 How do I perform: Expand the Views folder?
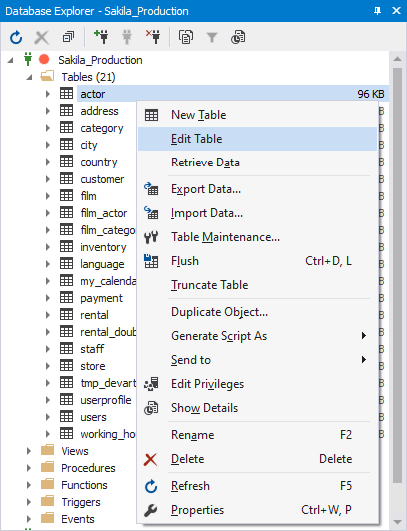click(29, 451)
